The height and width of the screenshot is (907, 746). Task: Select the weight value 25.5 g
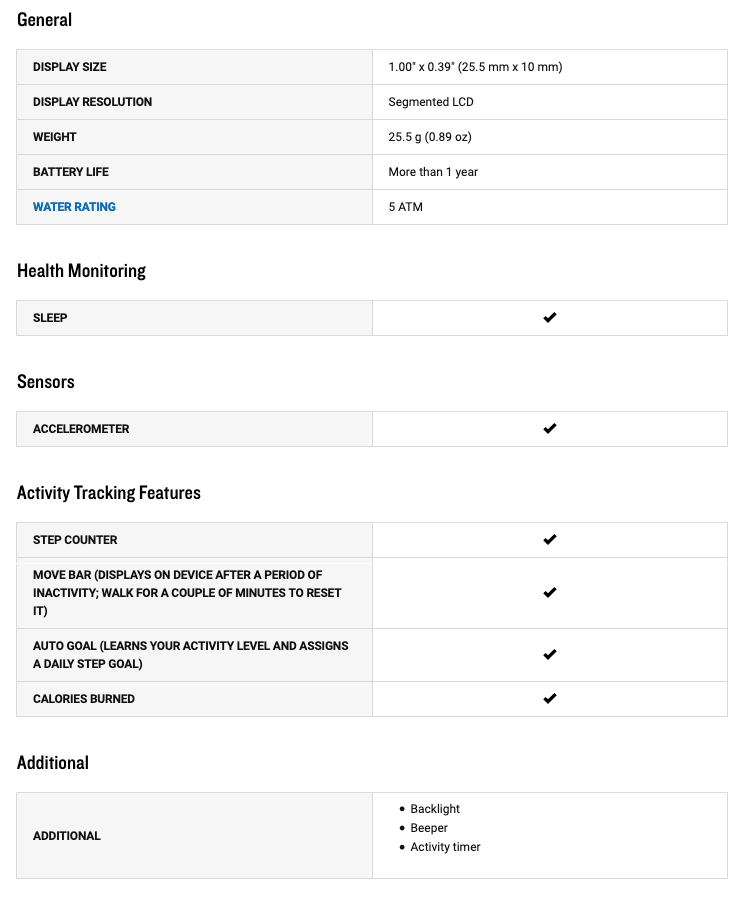click(x=429, y=137)
